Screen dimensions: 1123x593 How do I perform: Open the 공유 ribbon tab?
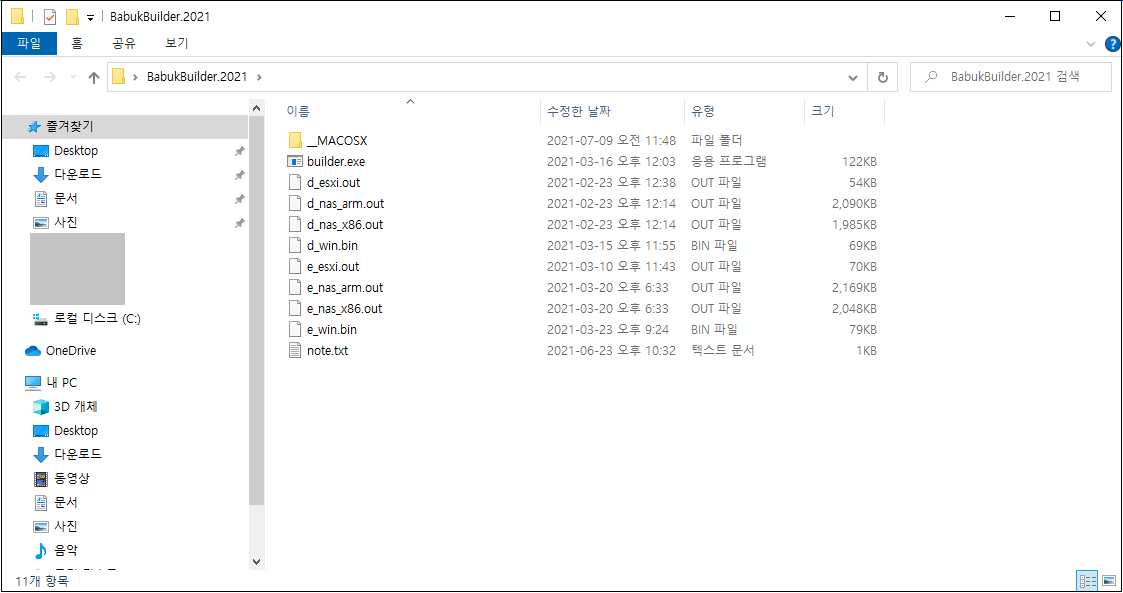pyautogui.click(x=124, y=43)
